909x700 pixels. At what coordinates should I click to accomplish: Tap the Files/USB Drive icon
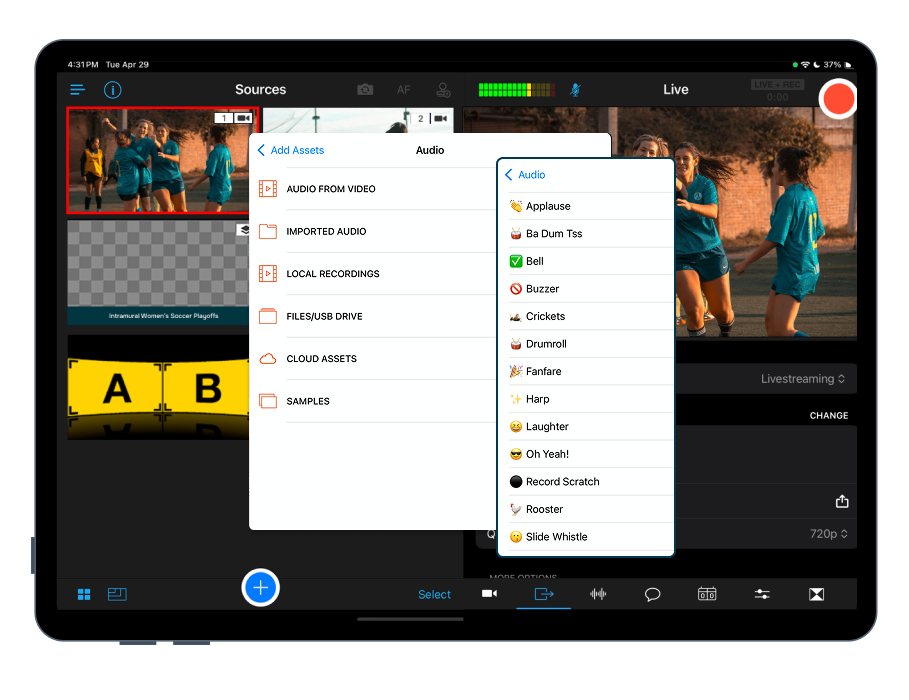pyautogui.click(x=267, y=317)
